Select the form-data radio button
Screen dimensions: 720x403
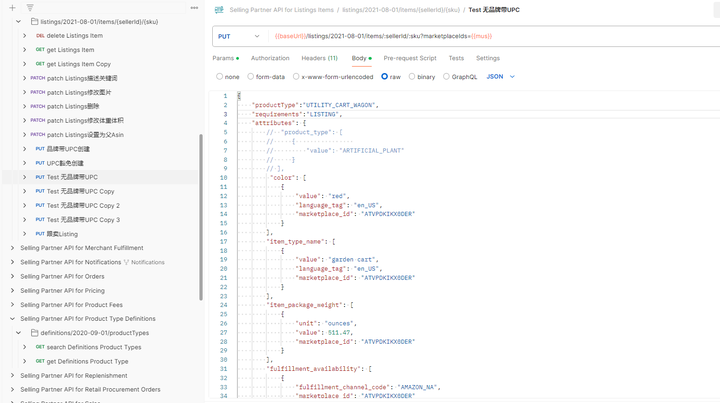(x=251, y=77)
